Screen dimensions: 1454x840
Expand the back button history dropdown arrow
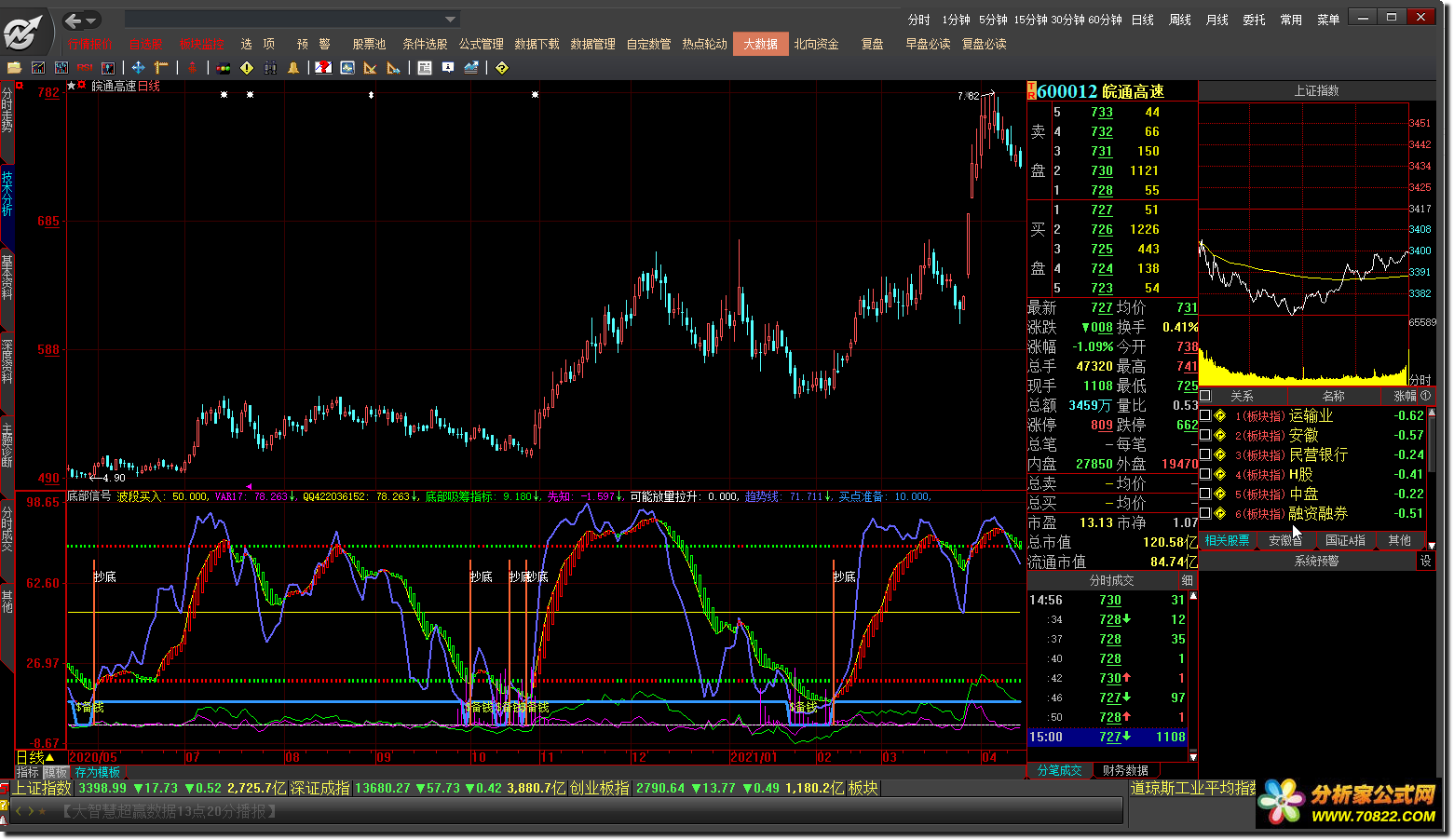pos(93,20)
